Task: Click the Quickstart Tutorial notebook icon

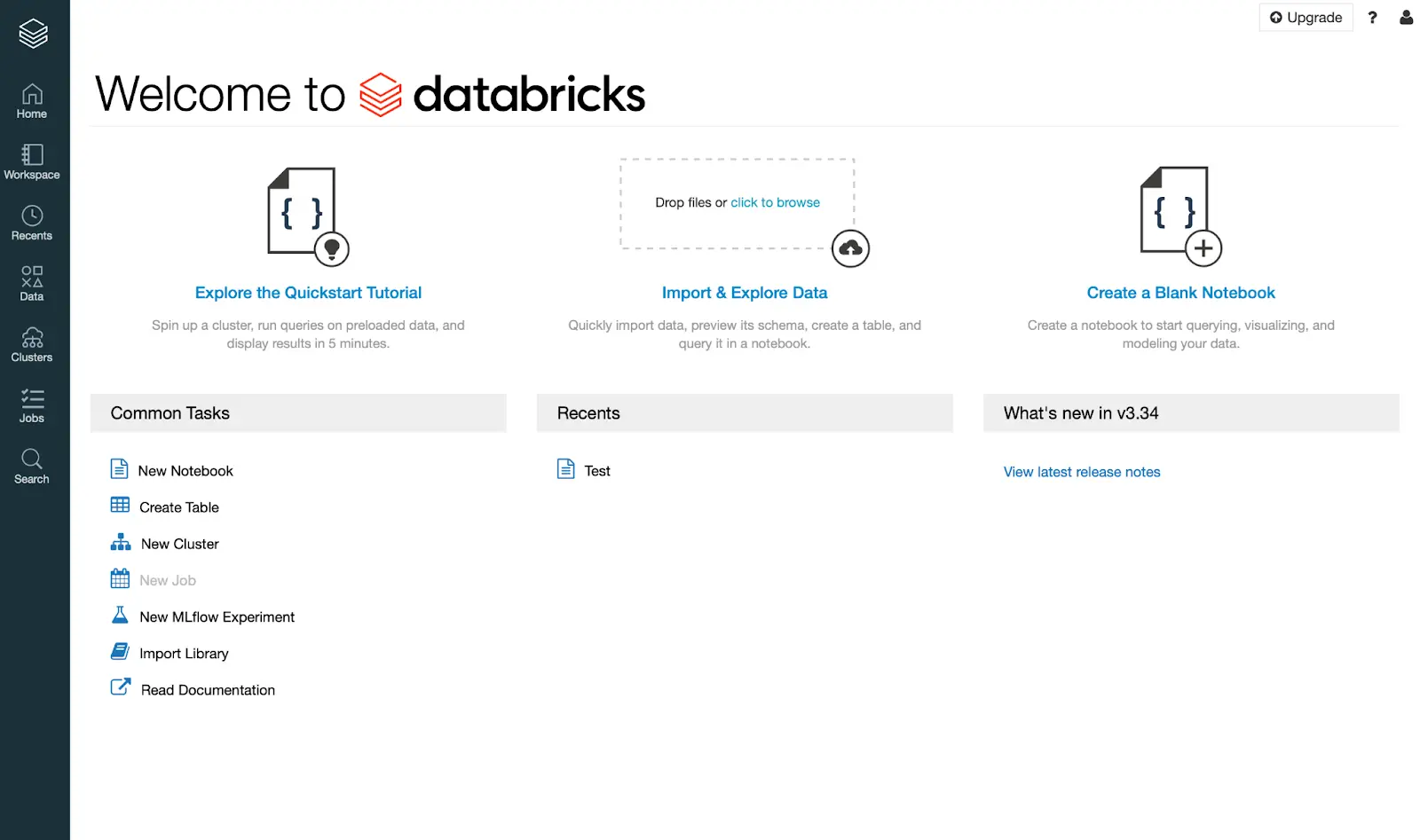Action: (x=308, y=216)
